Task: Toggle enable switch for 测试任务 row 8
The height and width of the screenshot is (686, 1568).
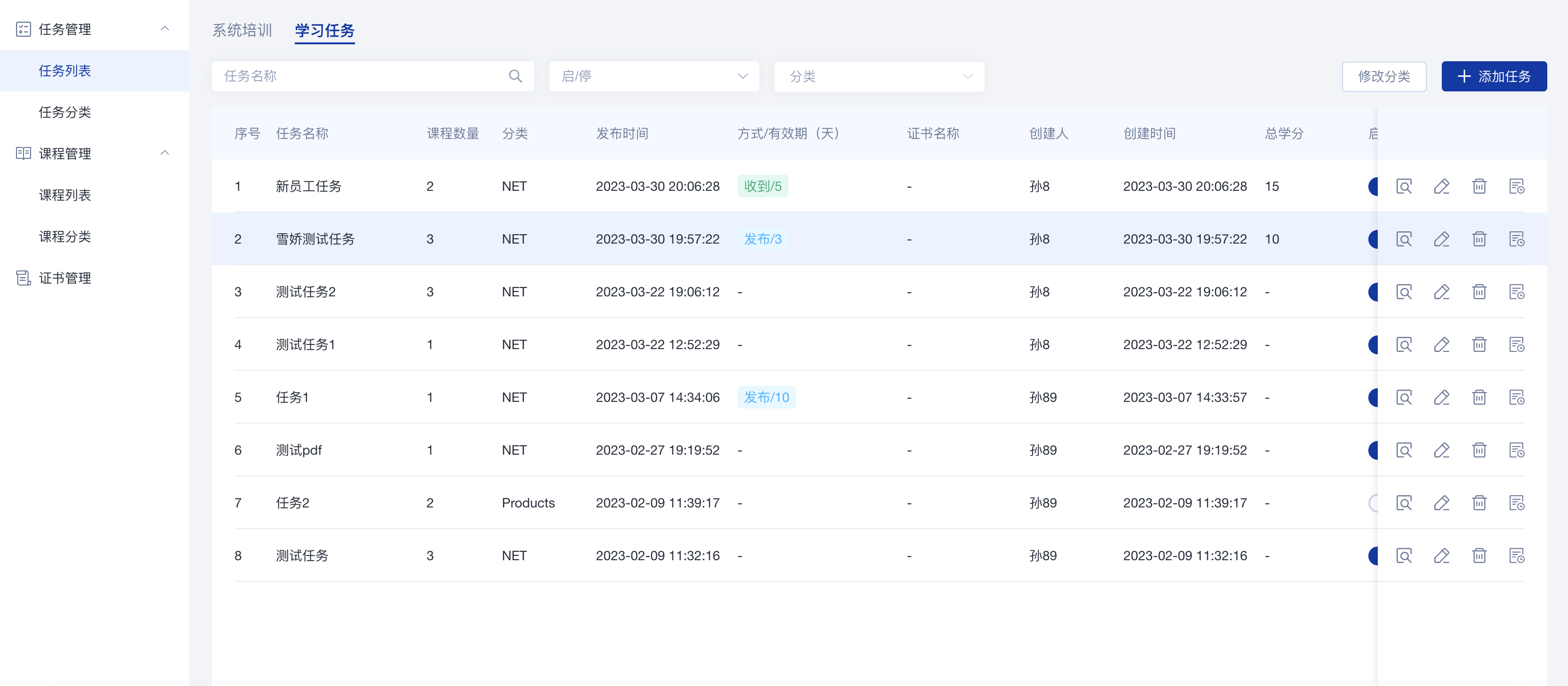Action: coord(1373,555)
